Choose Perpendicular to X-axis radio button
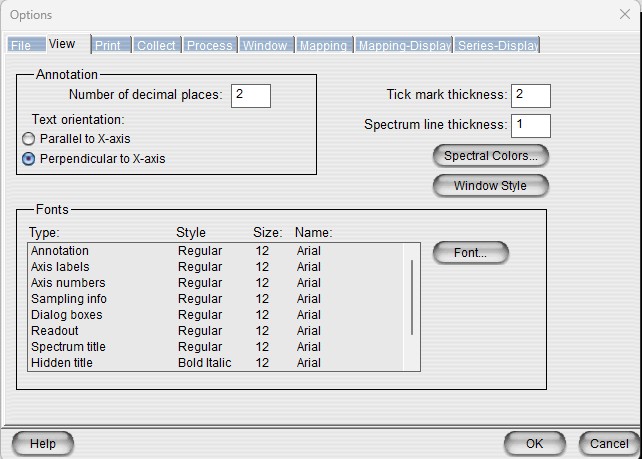 (x=29, y=158)
